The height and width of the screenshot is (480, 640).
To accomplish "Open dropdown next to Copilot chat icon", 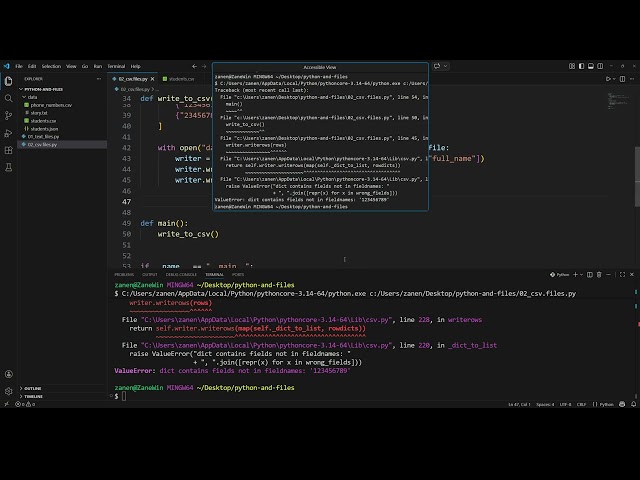I will pos(446,66).
